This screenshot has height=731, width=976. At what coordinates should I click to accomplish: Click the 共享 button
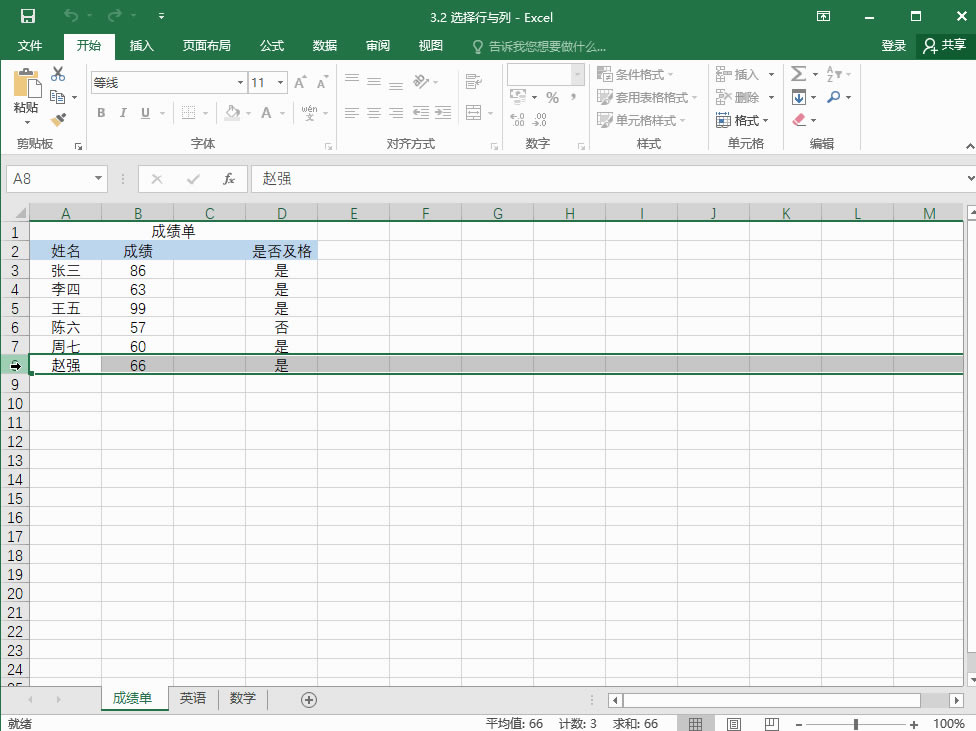pos(952,45)
